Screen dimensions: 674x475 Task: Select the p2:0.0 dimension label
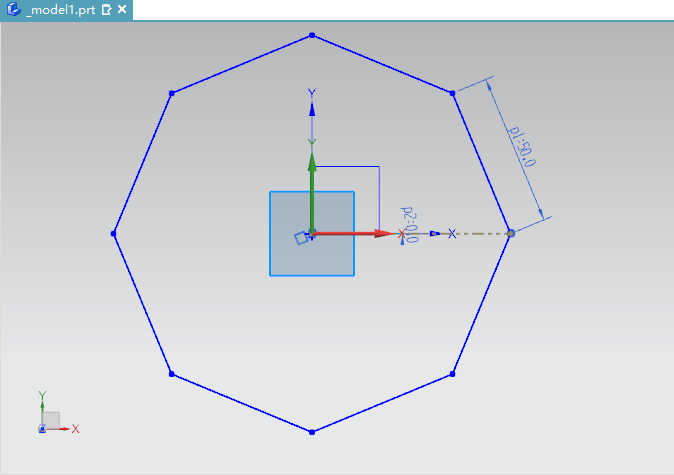click(409, 225)
